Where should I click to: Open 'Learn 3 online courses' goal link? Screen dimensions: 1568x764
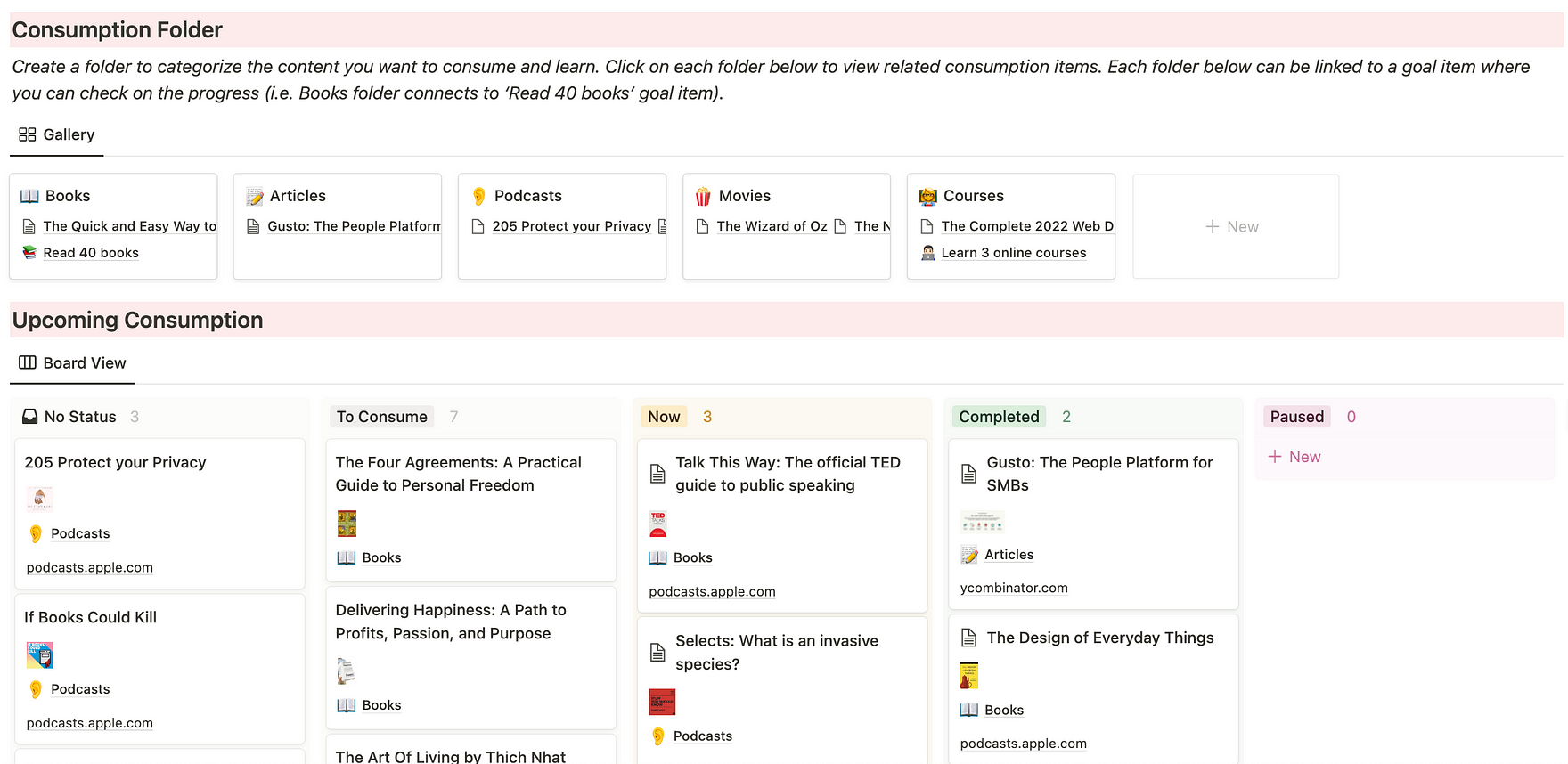[x=1013, y=253]
